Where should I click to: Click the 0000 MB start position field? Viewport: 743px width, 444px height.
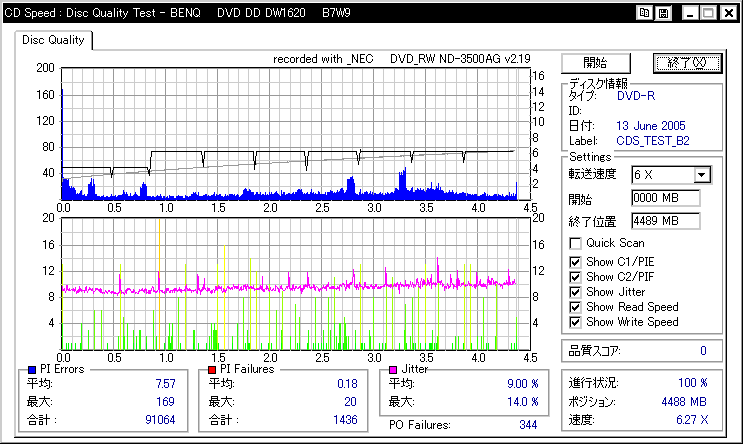[x=666, y=198]
